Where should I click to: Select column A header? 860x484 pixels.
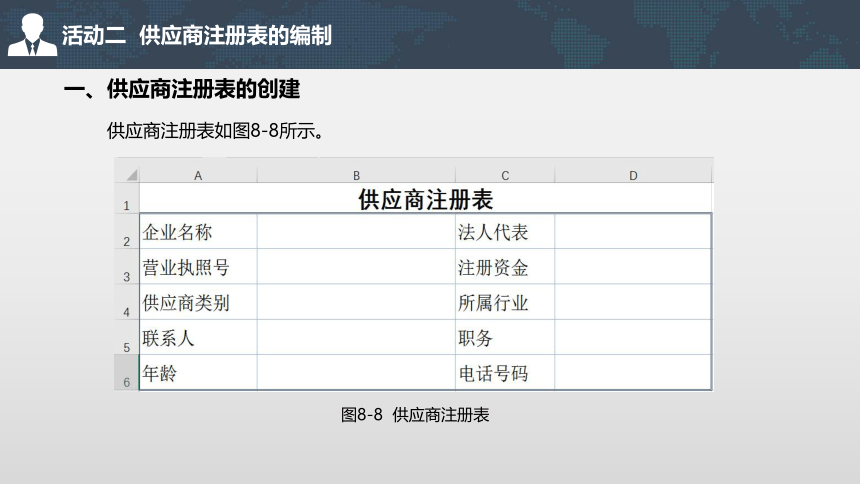(198, 176)
